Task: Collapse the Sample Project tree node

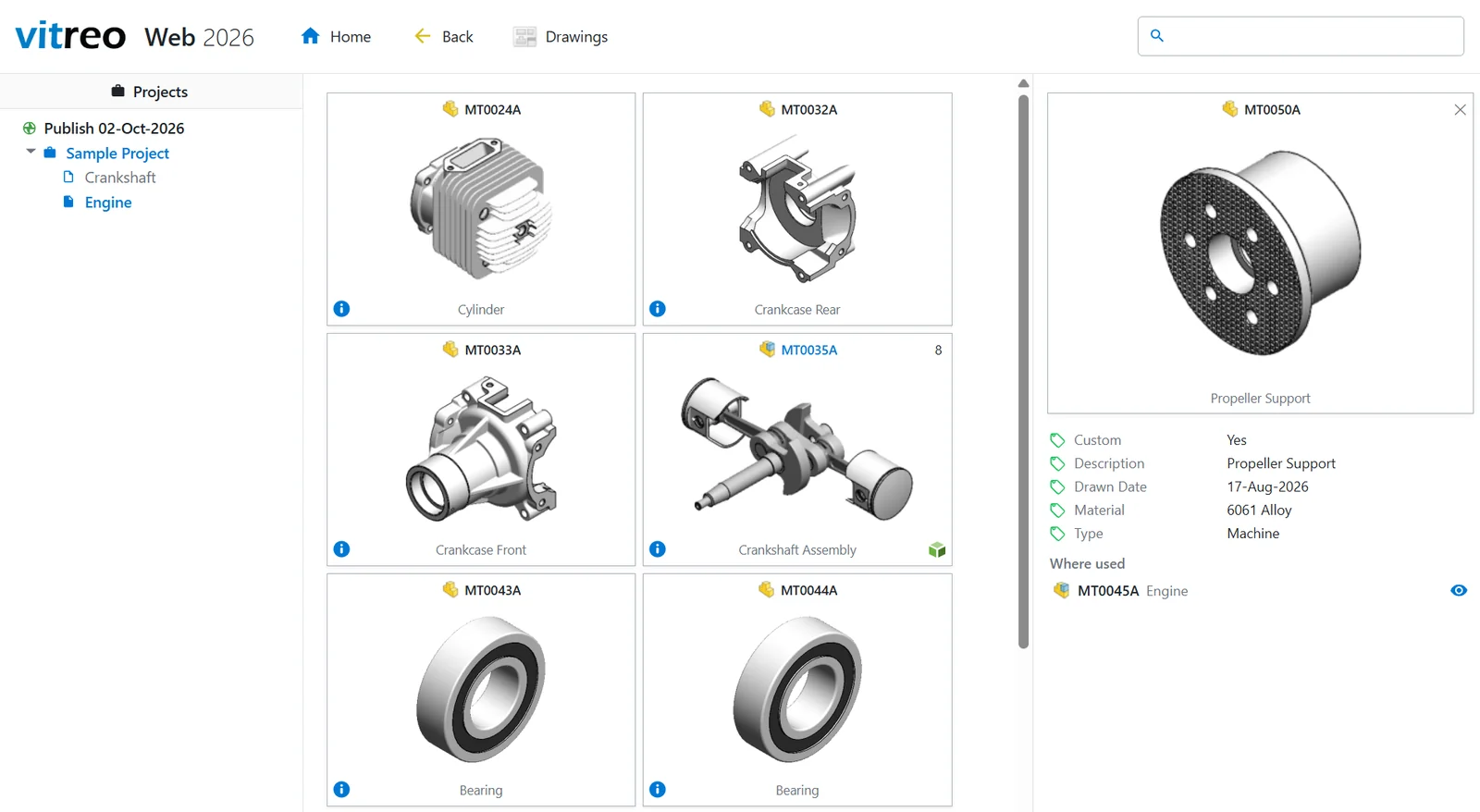Action: pos(31,152)
